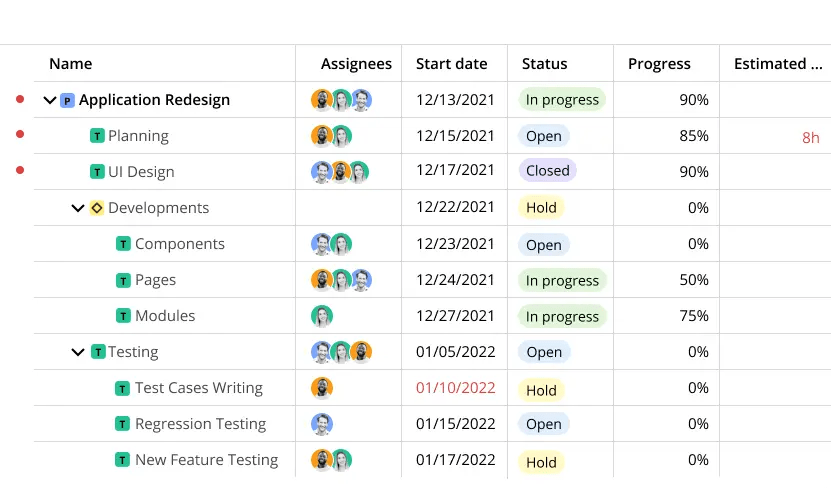Open the In progress status of Pages
Image resolution: width=831 pixels, height=488 pixels.
562,280
